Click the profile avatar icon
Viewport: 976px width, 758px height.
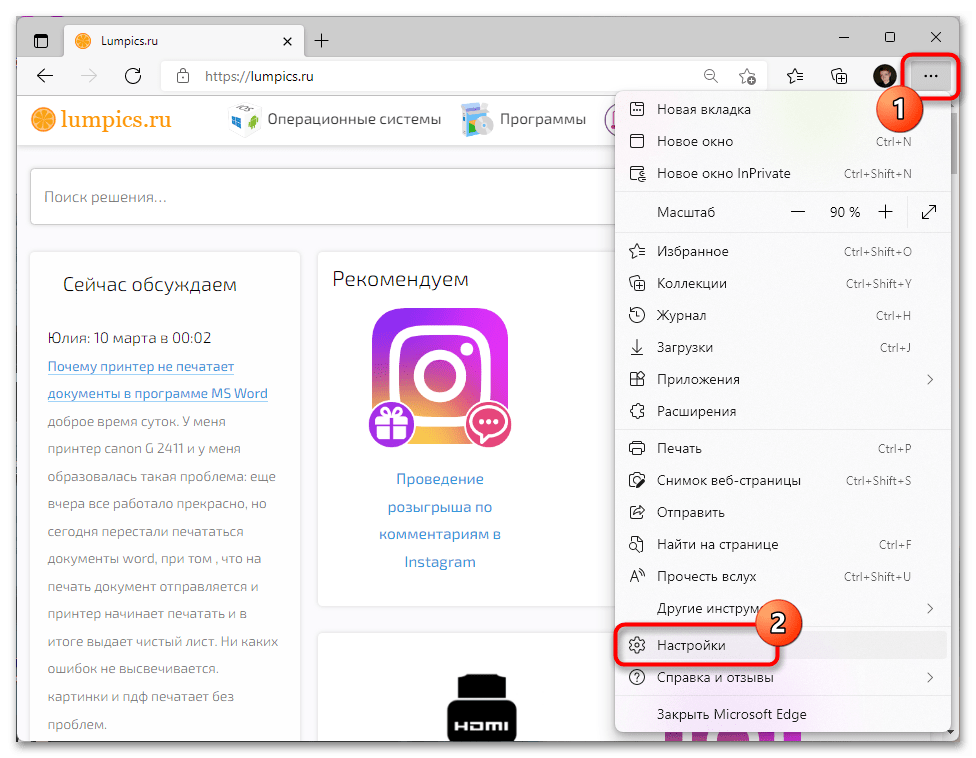click(884, 76)
